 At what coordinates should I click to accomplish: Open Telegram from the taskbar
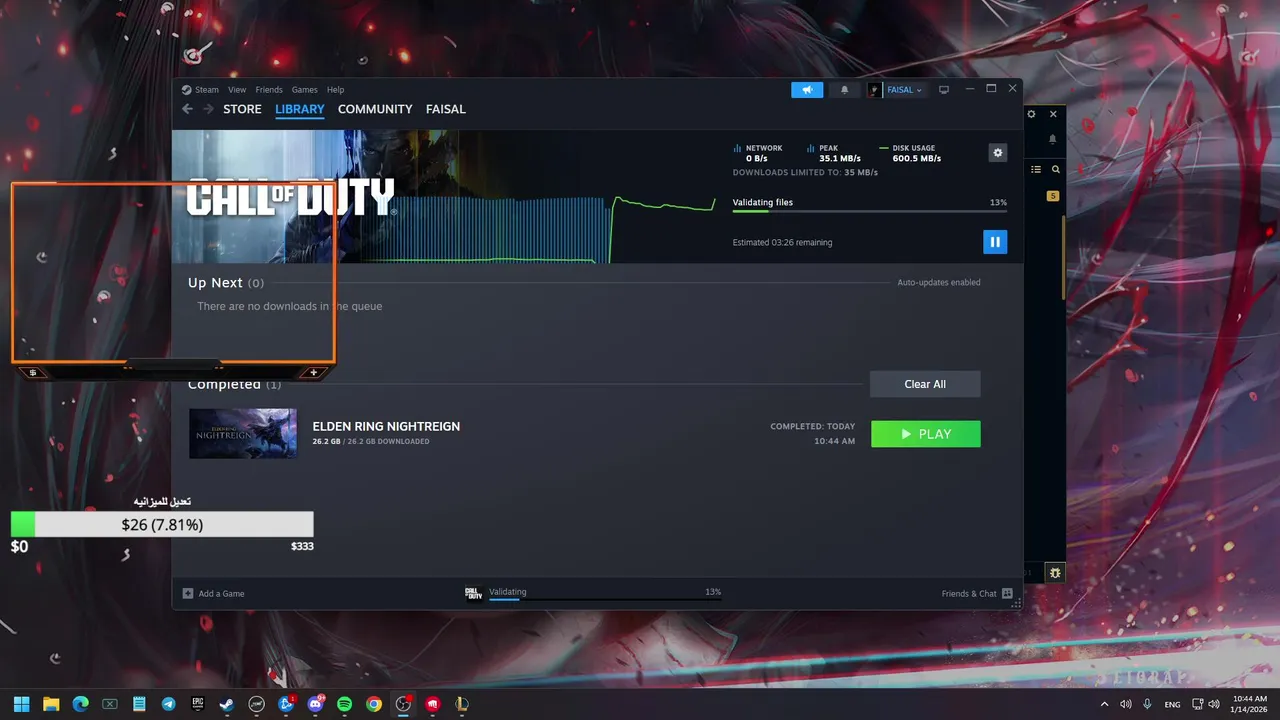(168, 704)
